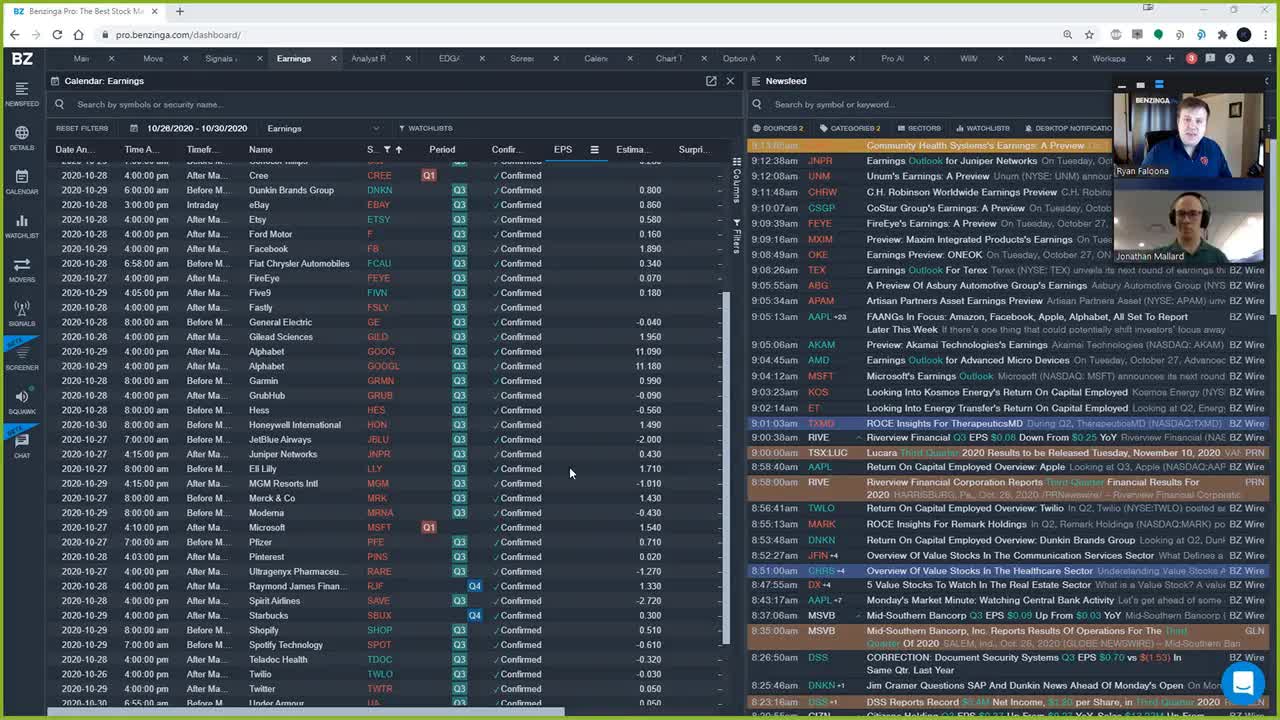
Task: Click the symbol column filter icon
Action: pyautogui.click(x=387, y=150)
